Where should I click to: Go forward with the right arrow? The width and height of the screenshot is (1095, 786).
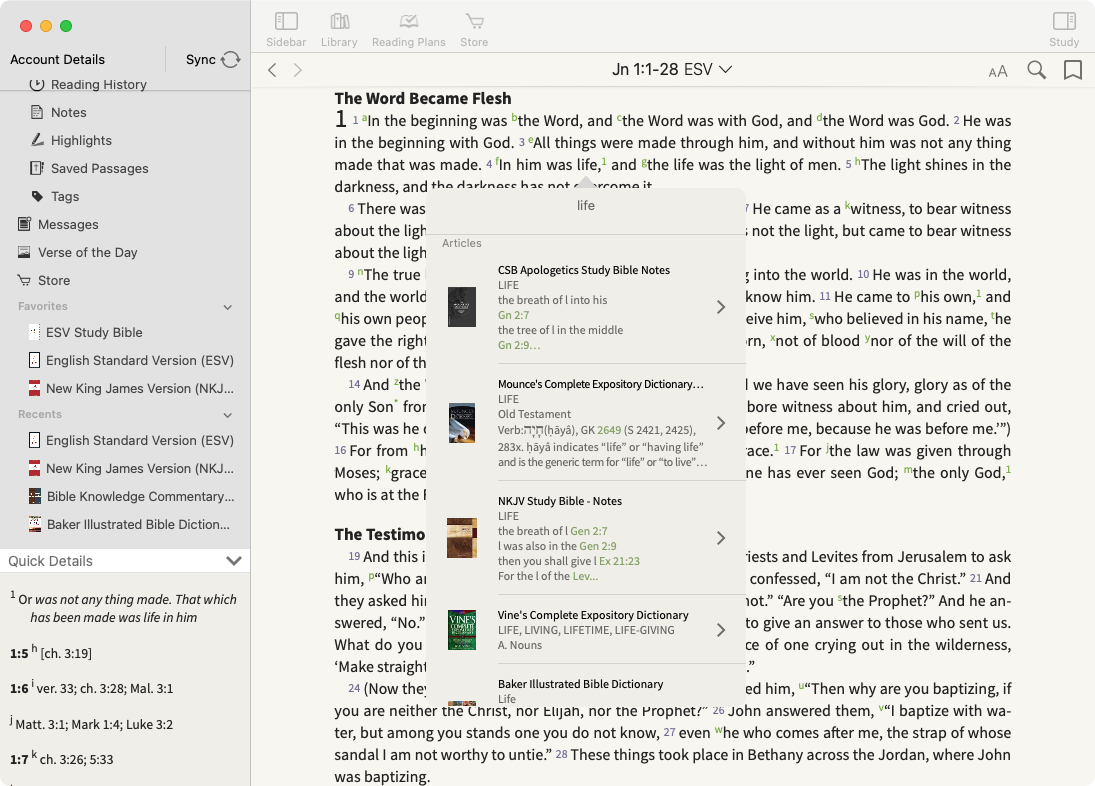click(x=297, y=70)
